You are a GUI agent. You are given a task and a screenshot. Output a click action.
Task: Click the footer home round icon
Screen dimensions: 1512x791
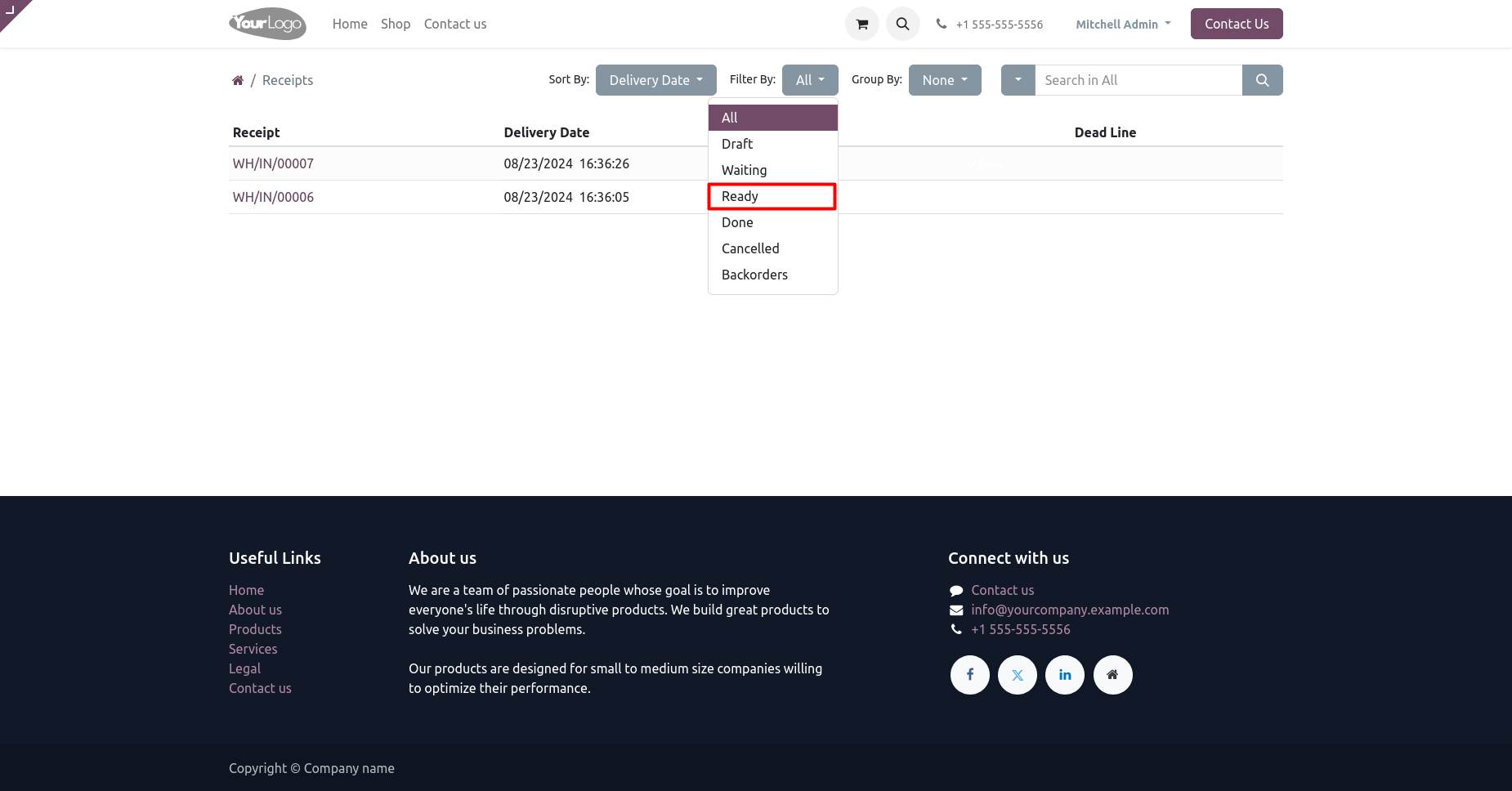click(x=1112, y=675)
